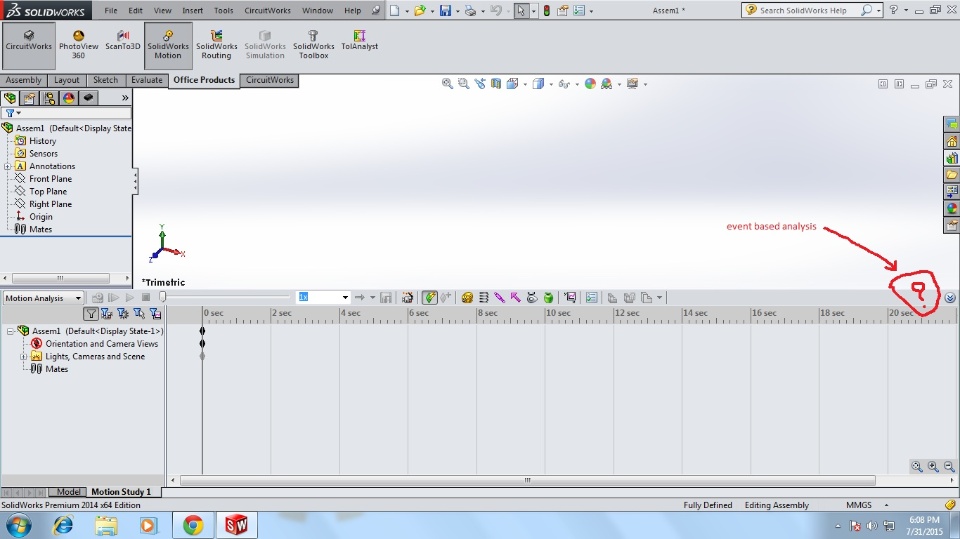Save the document with floppy icon

click(445, 10)
